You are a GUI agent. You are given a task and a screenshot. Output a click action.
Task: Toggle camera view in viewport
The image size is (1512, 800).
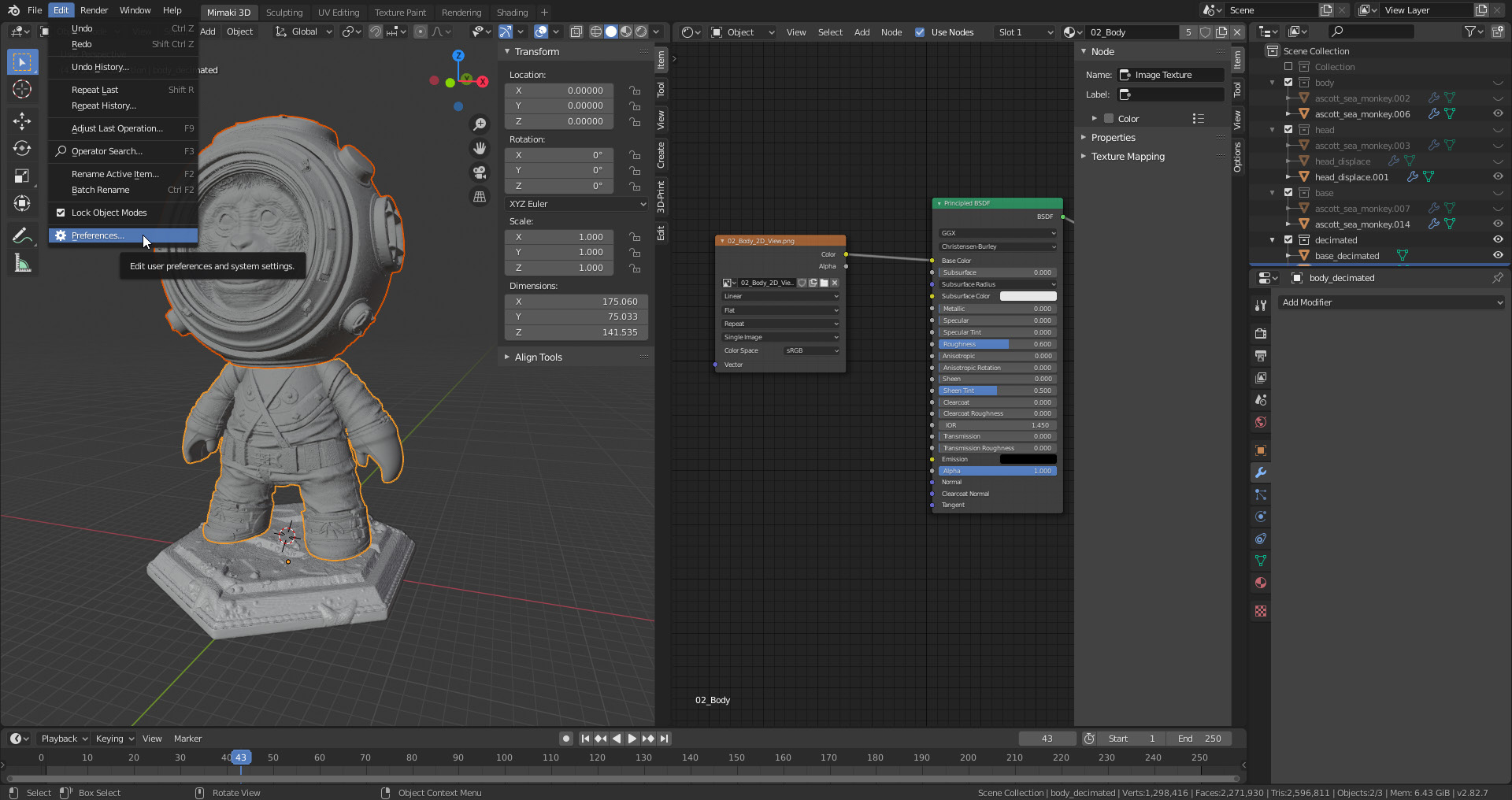479,172
